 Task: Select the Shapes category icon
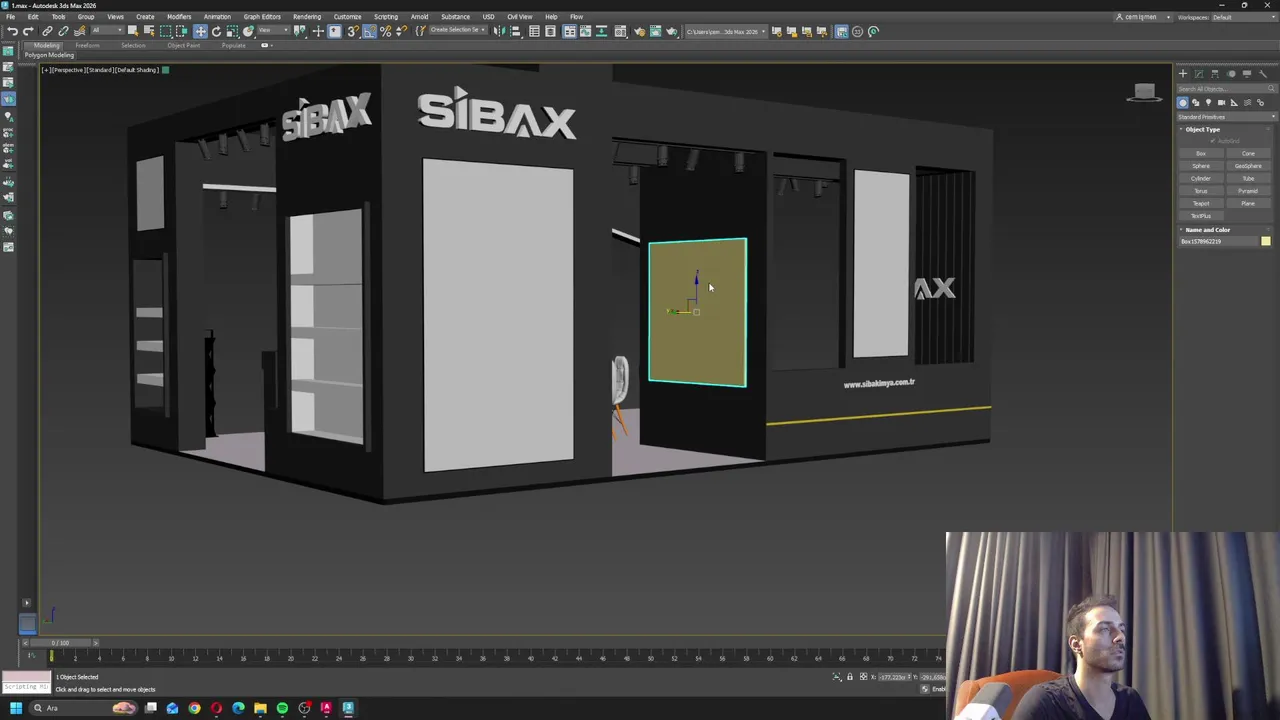(x=1196, y=102)
